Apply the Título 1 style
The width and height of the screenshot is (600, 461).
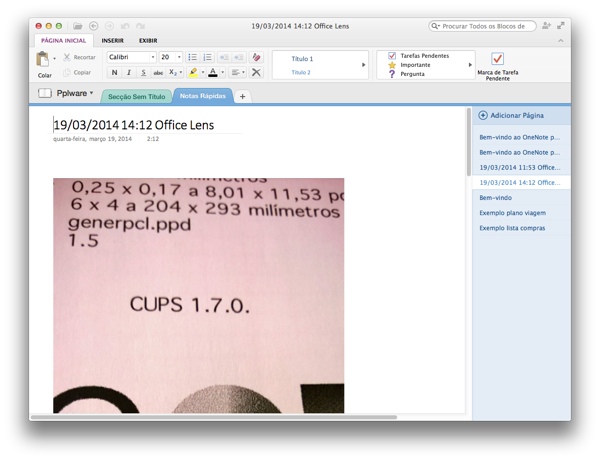click(x=302, y=59)
